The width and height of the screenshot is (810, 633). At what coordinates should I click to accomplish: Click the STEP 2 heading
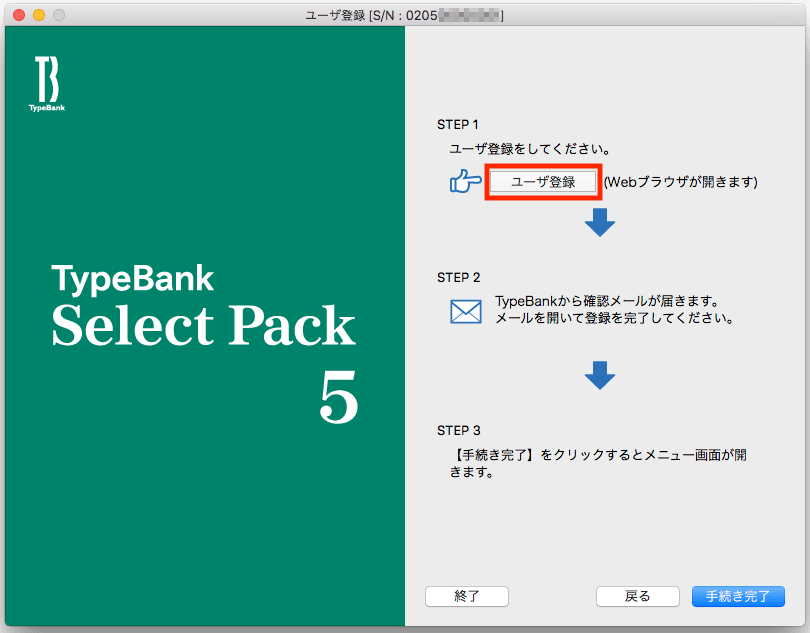tap(458, 277)
